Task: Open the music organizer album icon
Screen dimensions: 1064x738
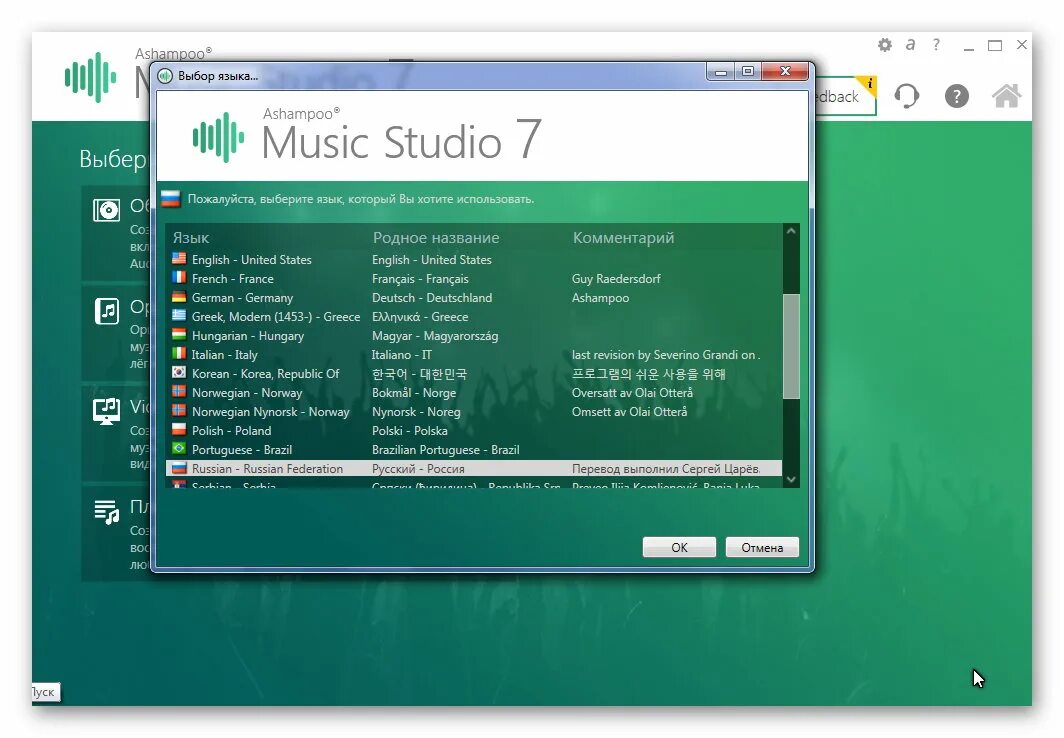Action: pyautogui.click(x=109, y=312)
